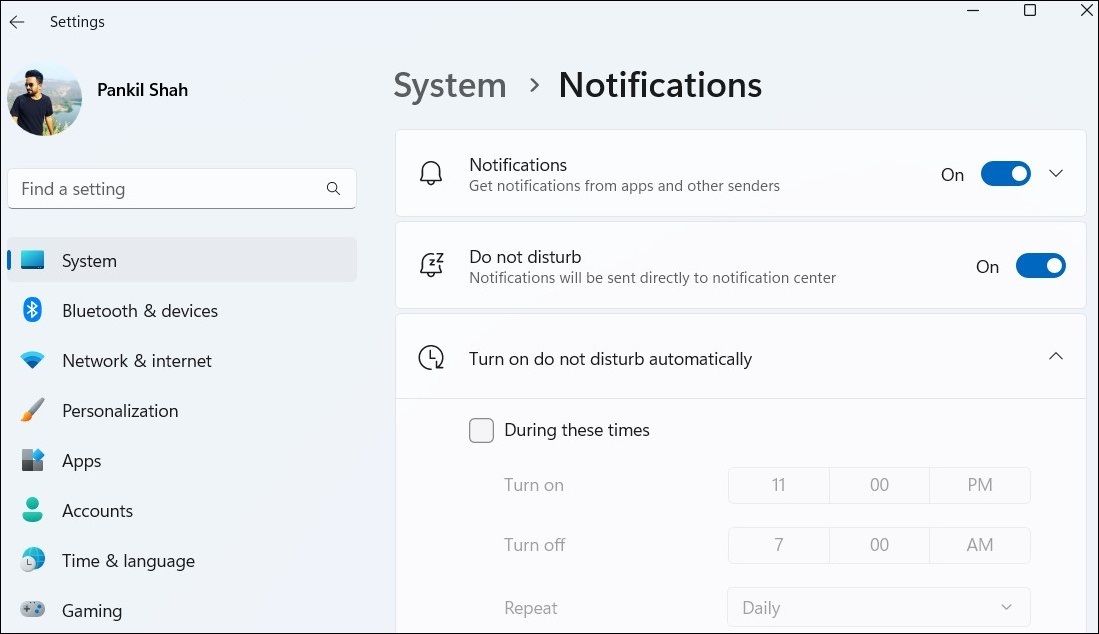Click the Pankil Shah profile picture
The image size is (1099, 634).
tap(45, 100)
